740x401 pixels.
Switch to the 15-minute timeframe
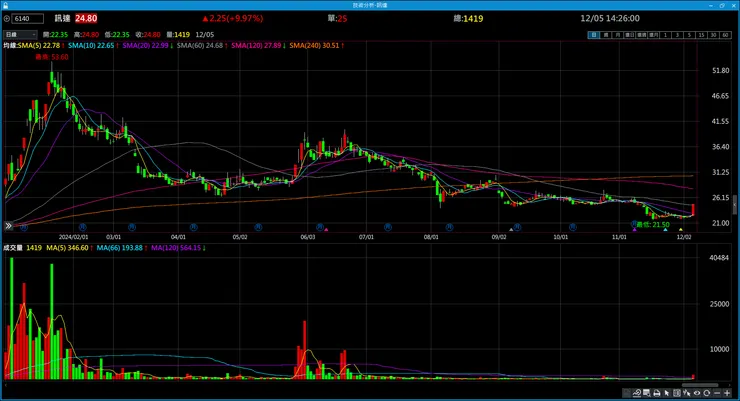(x=701, y=35)
